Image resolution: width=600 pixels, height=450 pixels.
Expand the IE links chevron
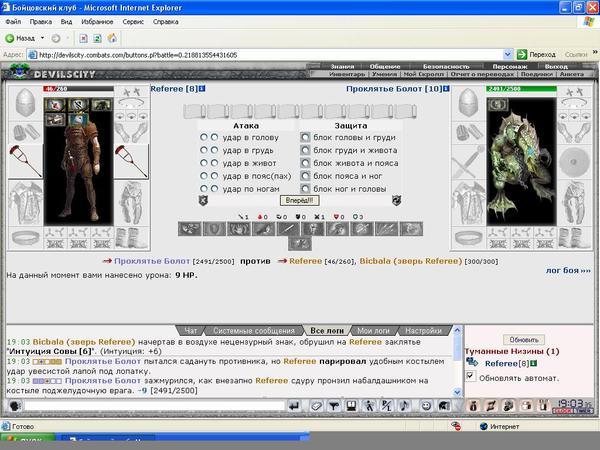[595, 52]
